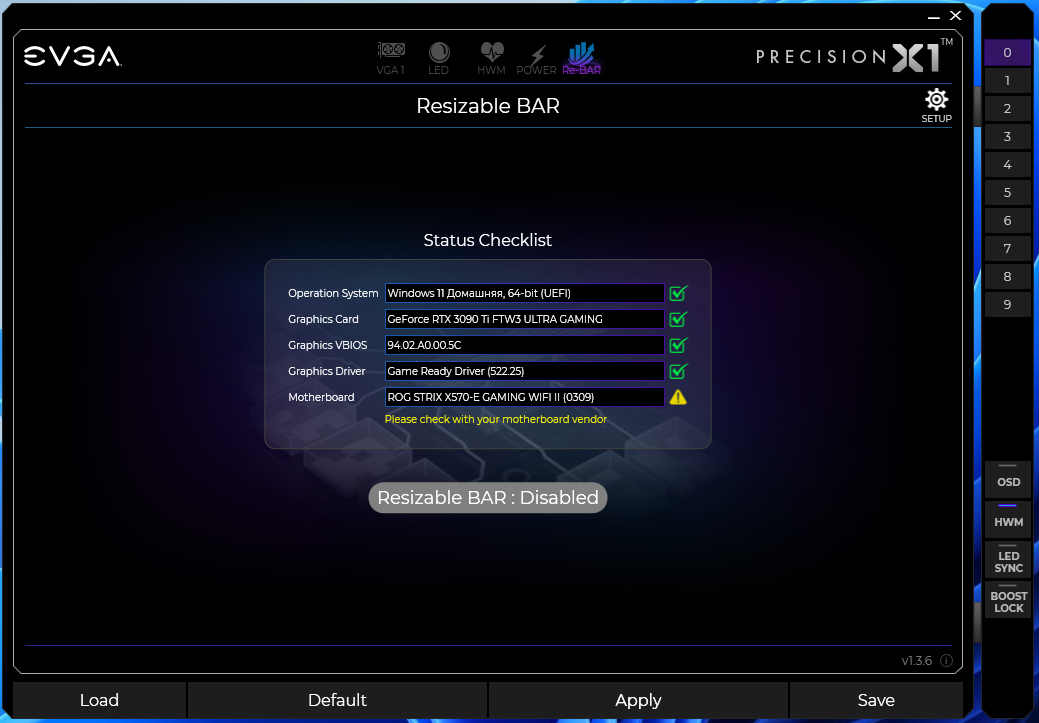Image resolution: width=1039 pixels, height=723 pixels.
Task: Click the Graphics Card field GeForce RTX 3090 Ti
Action: pyautogui.click(x=524, y=319)
